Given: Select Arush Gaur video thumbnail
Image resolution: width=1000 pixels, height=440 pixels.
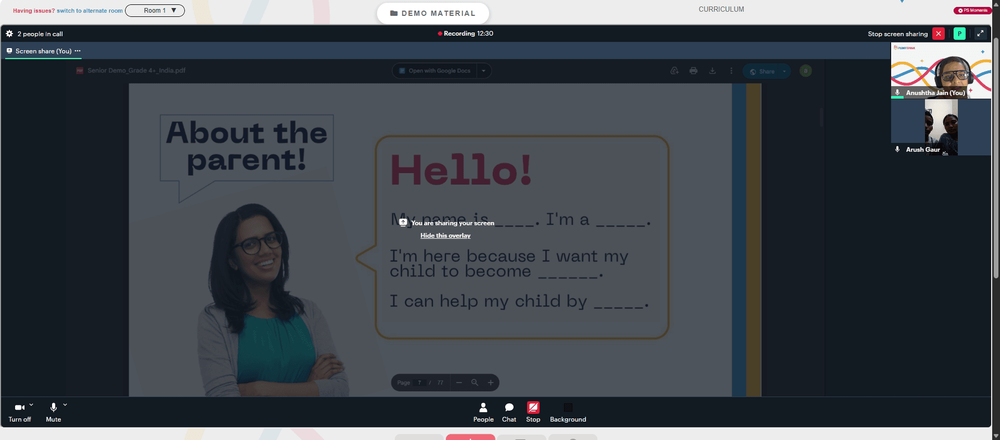Looking at the screenshot, I should 941,127.
